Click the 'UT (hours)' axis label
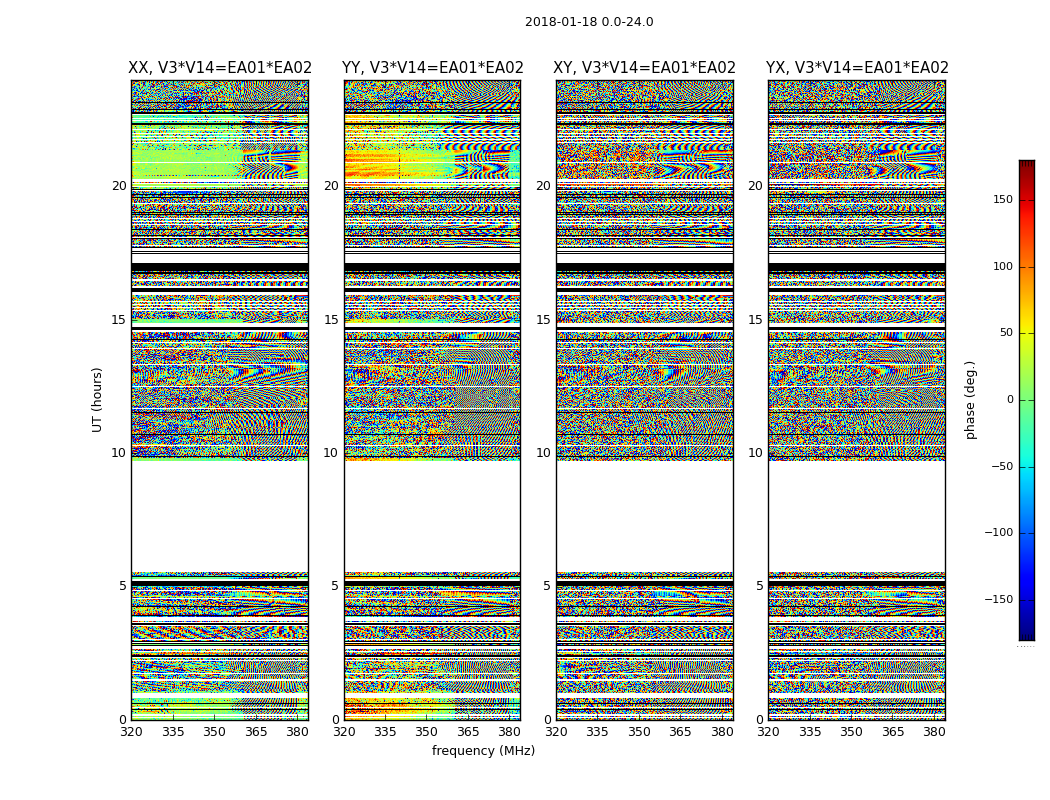Screen dimensions: 1050x800 point(97,400)
